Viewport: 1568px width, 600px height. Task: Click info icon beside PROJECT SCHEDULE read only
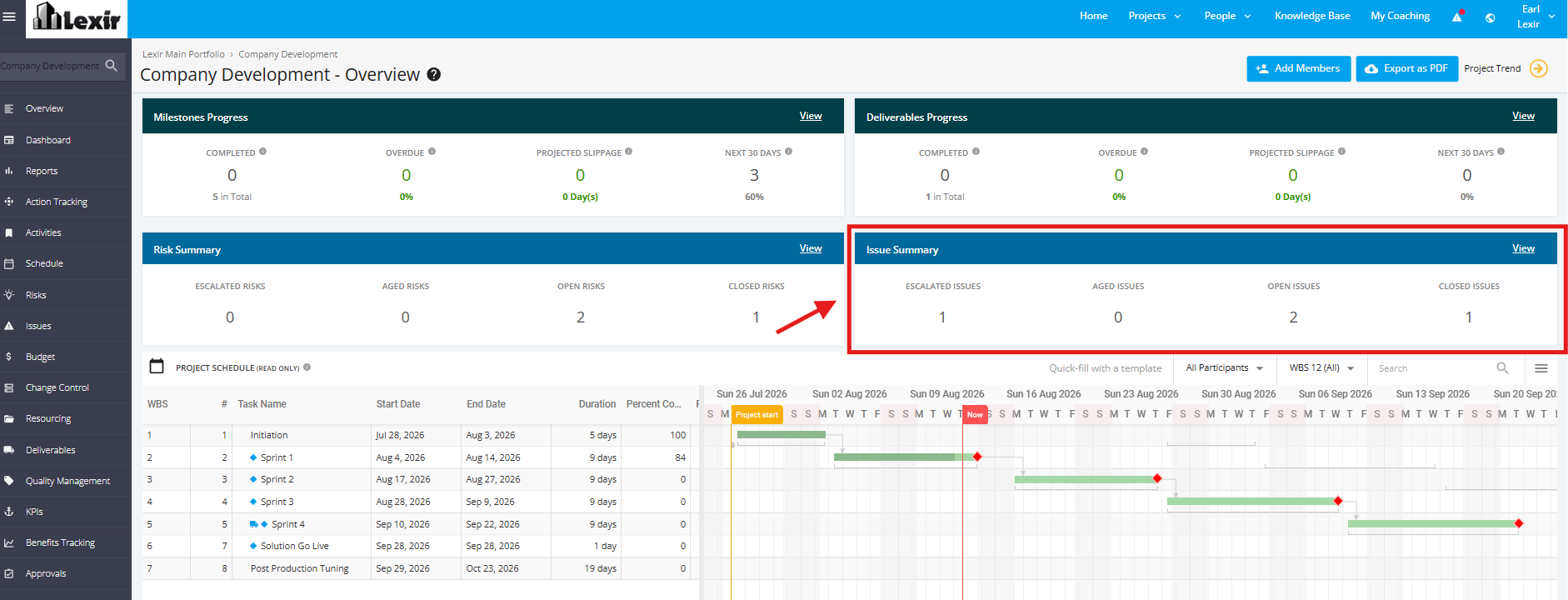(307, 367)
